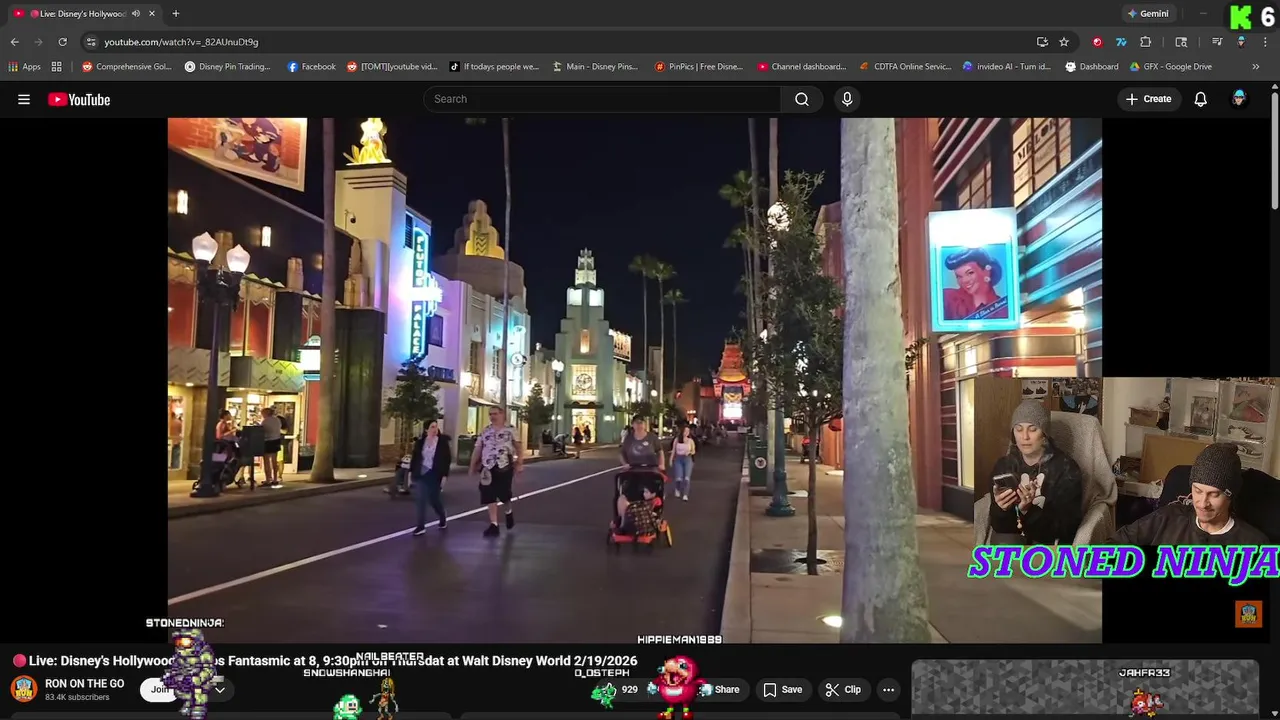This screenshot has height=720, width=1280.
Task: Expand the subscription notification dropdown chevron
Action: (219, 689)
